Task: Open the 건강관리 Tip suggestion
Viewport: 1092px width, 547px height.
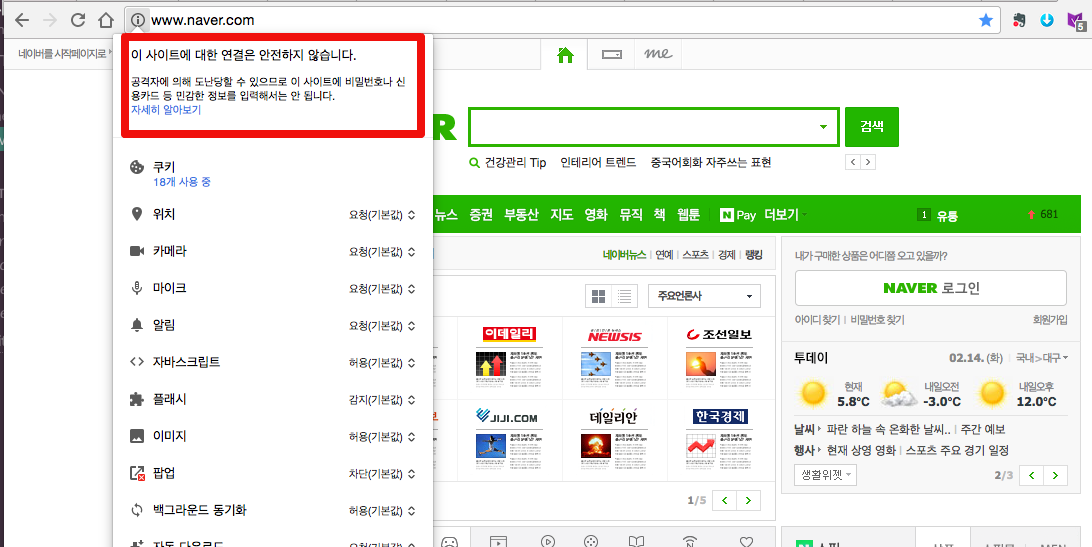Action: tap(515, 163)
